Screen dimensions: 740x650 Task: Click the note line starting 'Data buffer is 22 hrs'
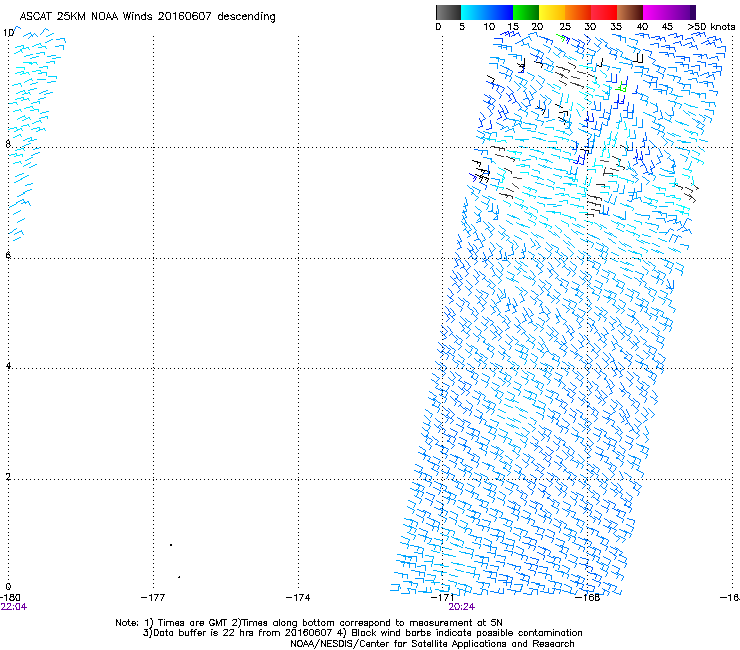click(x=362, y=633)
